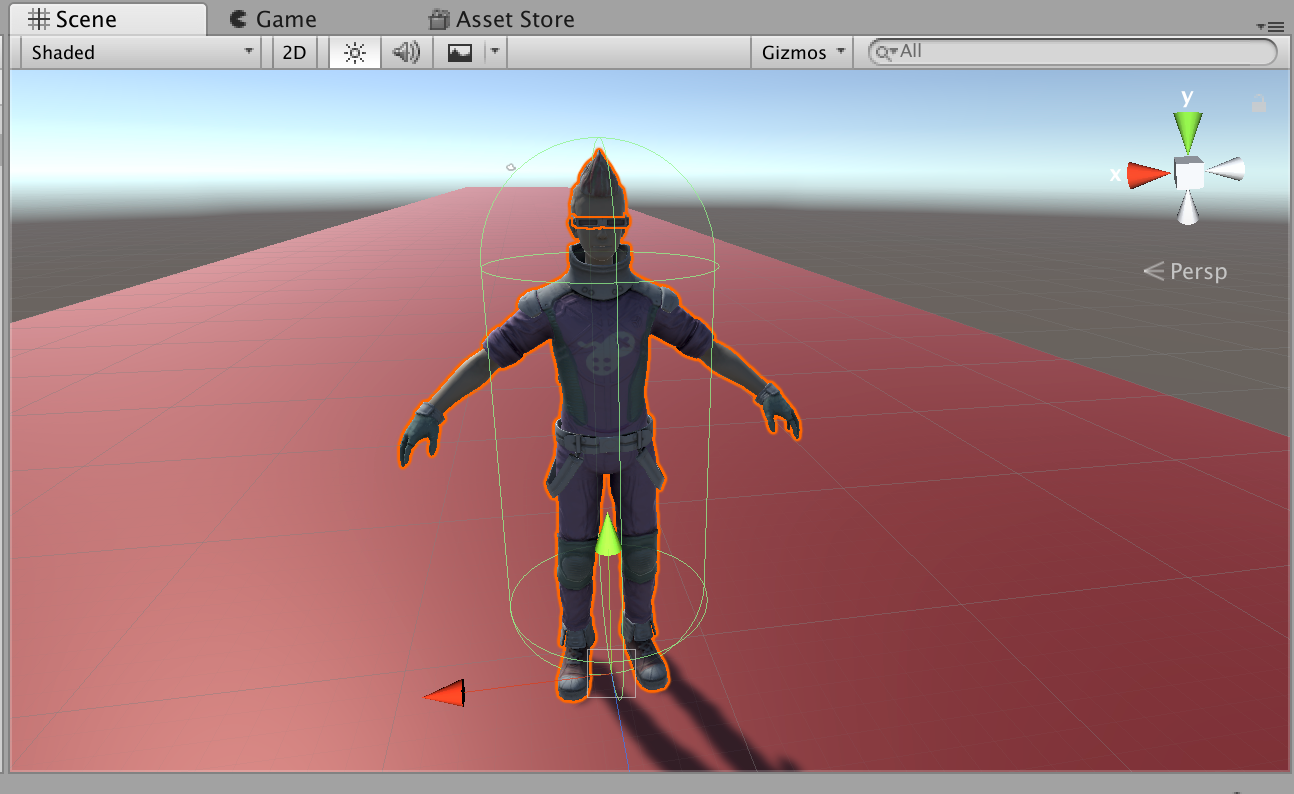Click the search magnifier filter icon
Image resolution: width=1294 pixels, height=794 pixels.
click(884, 52)
